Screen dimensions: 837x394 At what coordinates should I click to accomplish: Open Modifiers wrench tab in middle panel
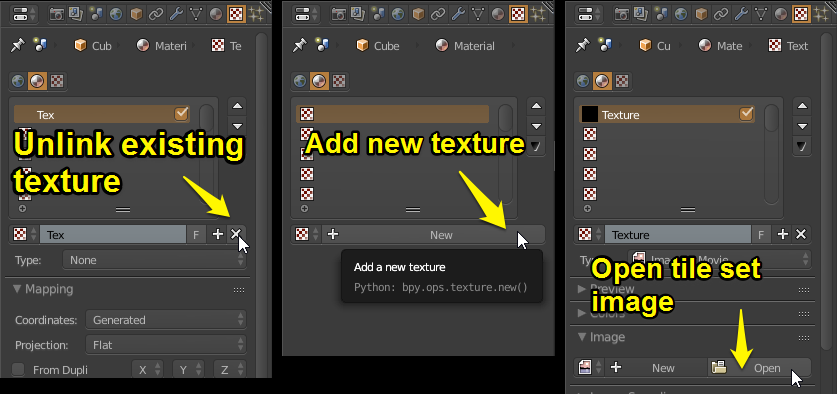[x=457, y=14]
